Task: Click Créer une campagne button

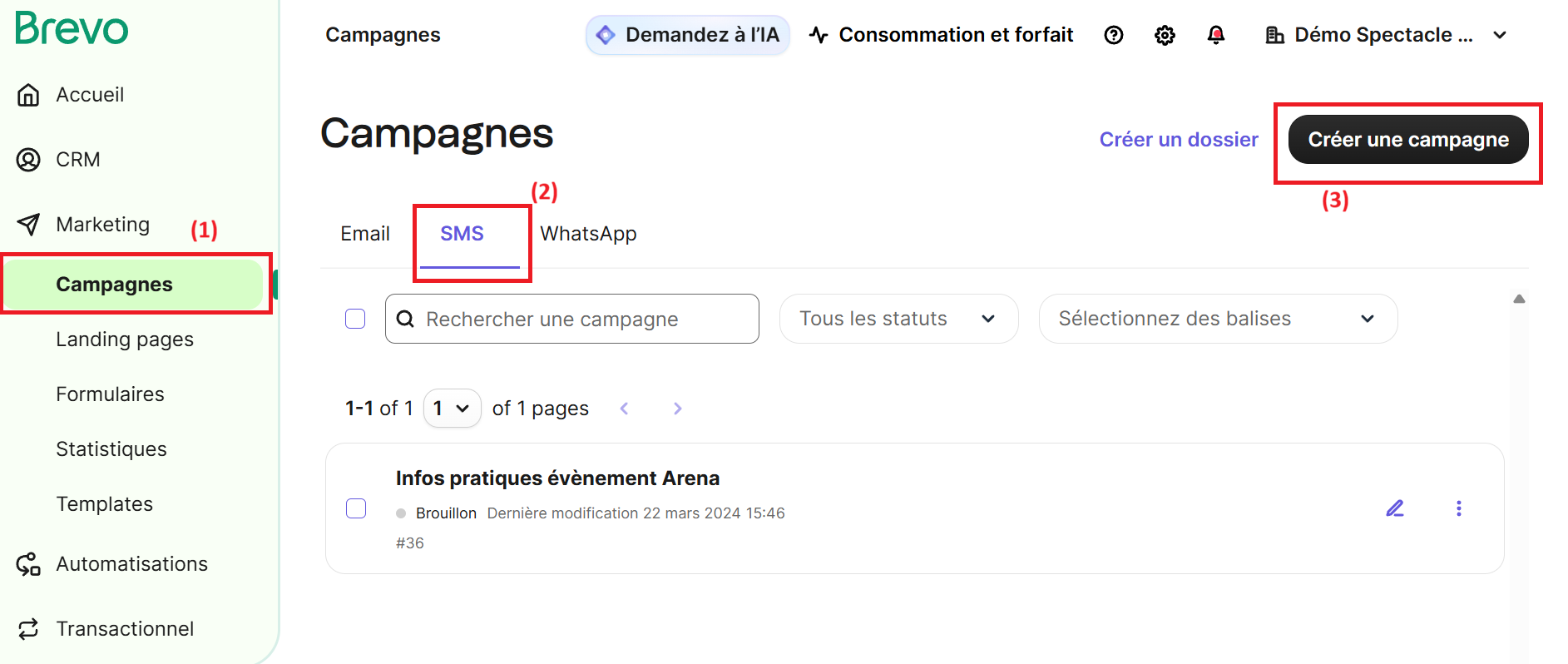Action: pyautogui.click(x=1407, y=140)
